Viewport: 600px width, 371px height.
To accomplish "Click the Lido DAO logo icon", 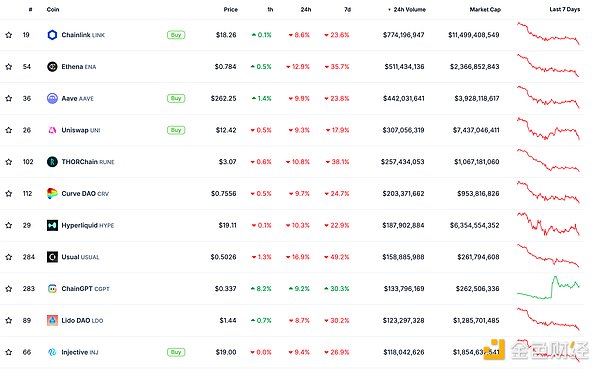I will pyautogui.click(x=52, y=321).
